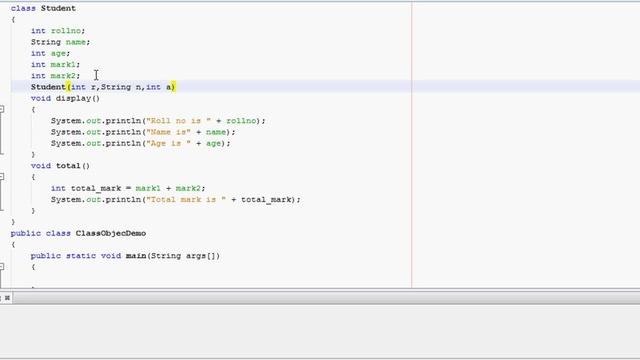The image size is (640, 360).
Task: Click the 'public class ClassObjecDemo' line
Action: pos(78,233)
